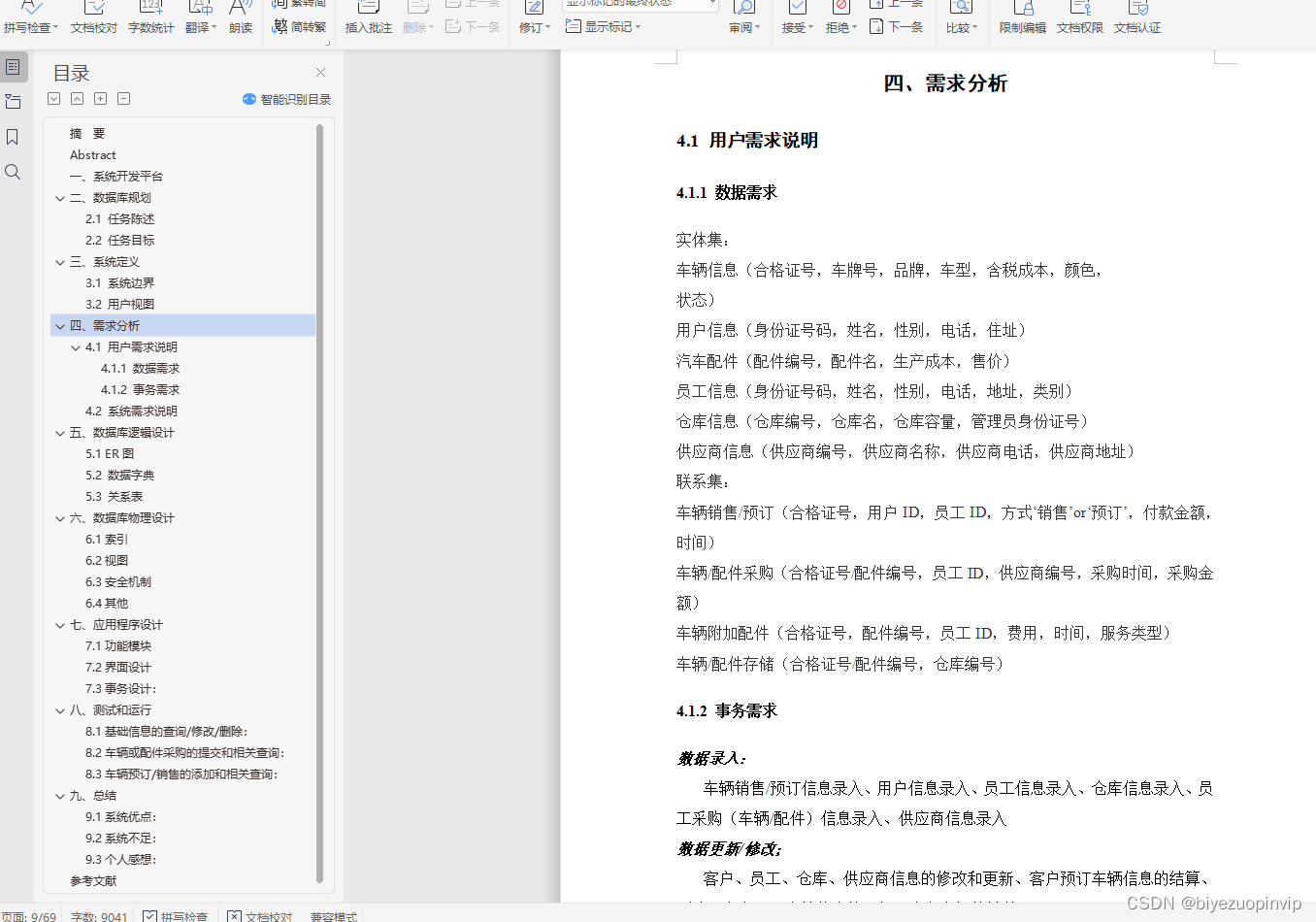The width and height of the screenshot is (1316, 922).
Task: Collapse the 九、总结 section
Action: (60, 796)
